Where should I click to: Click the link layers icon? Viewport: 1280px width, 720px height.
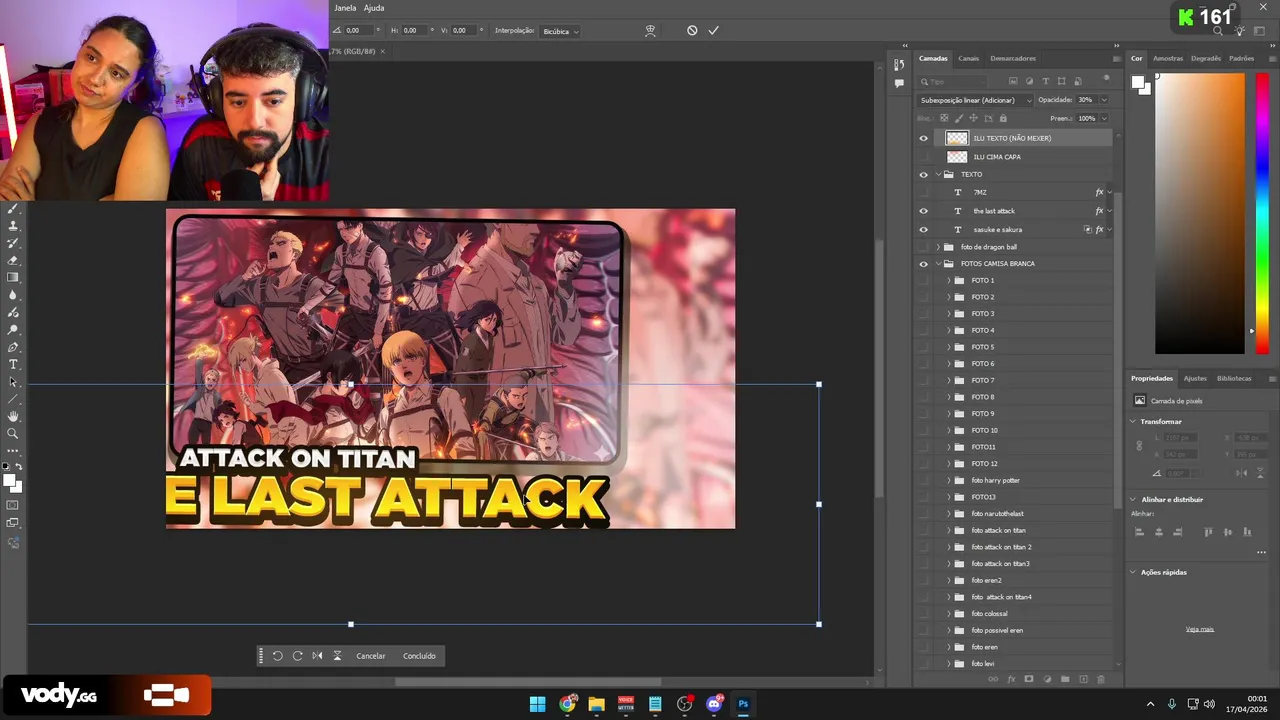tap(993, 679)
